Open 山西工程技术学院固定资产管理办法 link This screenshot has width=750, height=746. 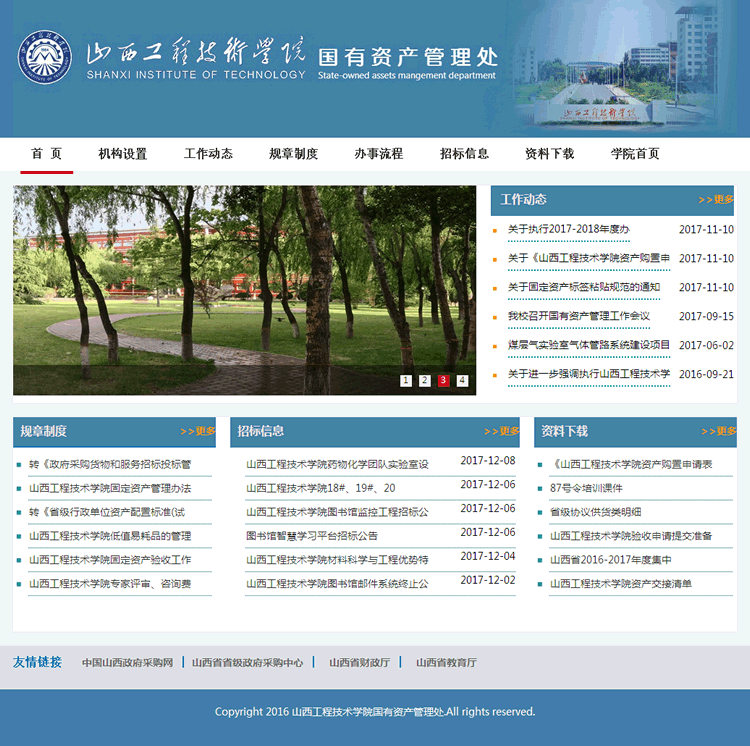[x=110, y=488]
